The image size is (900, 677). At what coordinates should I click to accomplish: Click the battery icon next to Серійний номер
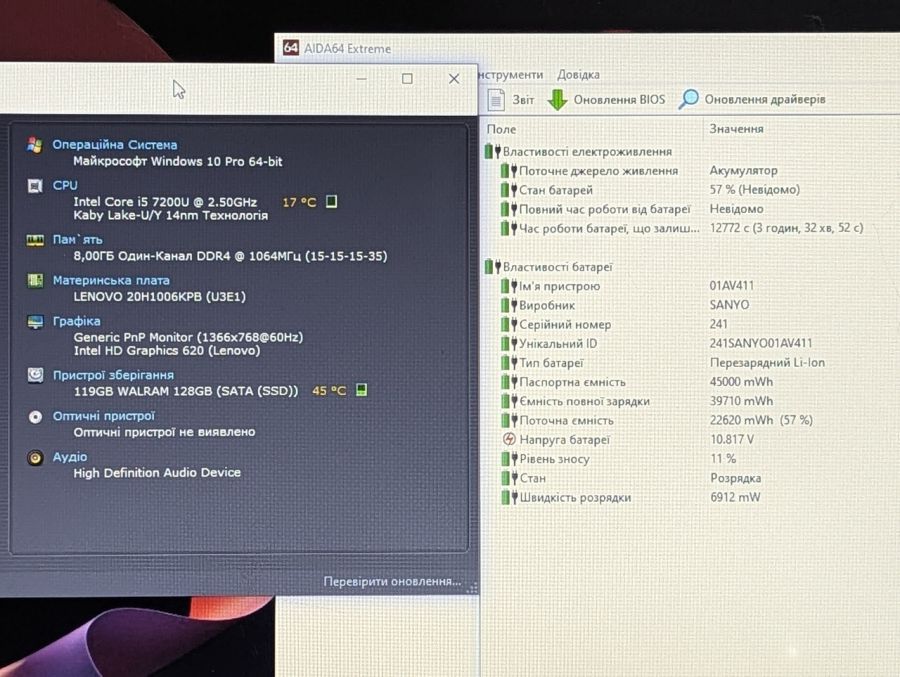coord(509,324)
